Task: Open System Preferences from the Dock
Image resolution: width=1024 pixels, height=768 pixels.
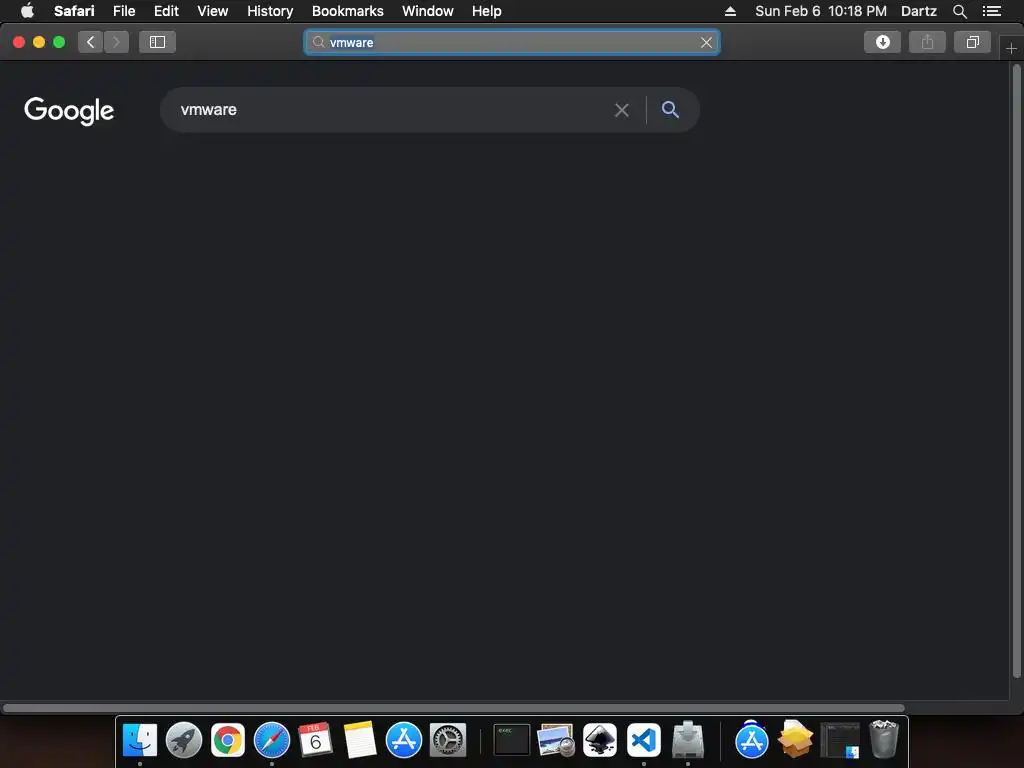Action: coord(448,740)
